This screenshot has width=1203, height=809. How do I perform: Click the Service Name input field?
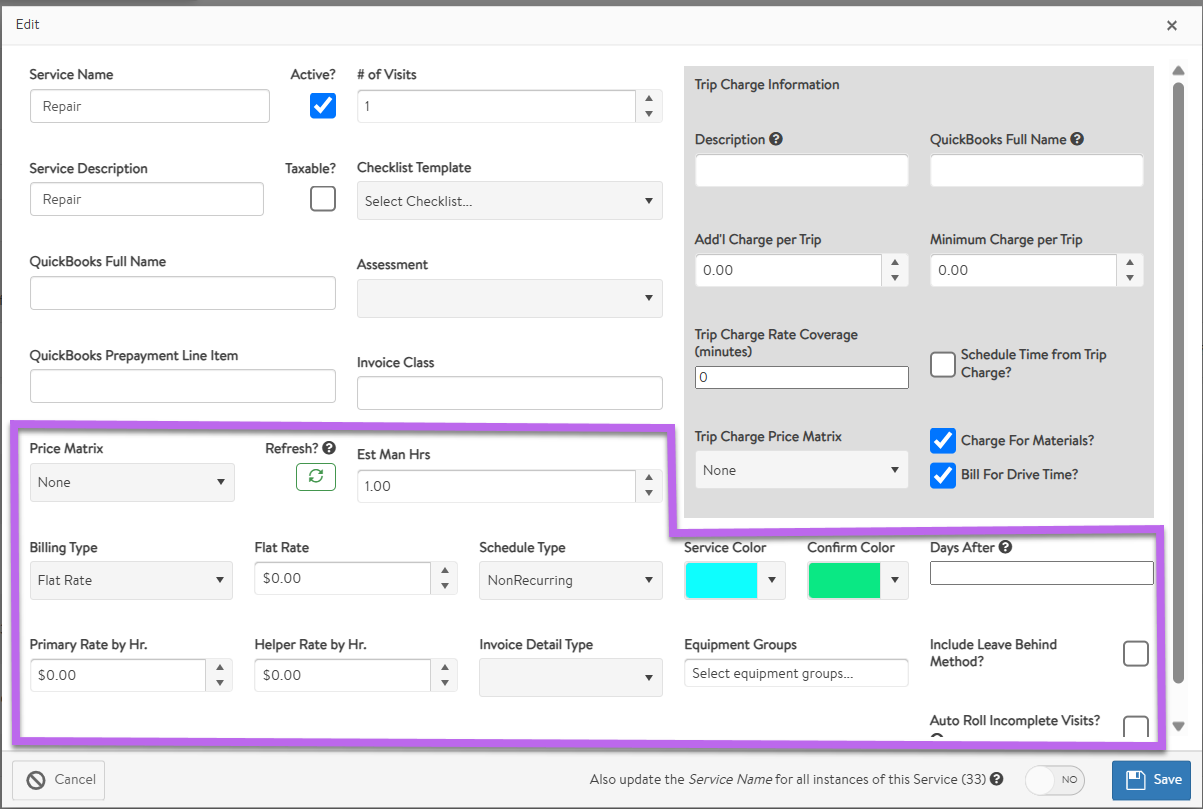click(150, 106)
